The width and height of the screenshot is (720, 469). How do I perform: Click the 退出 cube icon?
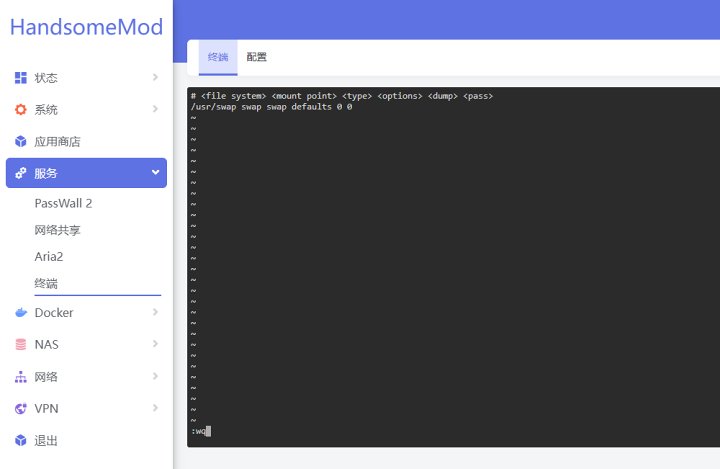tap(21, 440)
